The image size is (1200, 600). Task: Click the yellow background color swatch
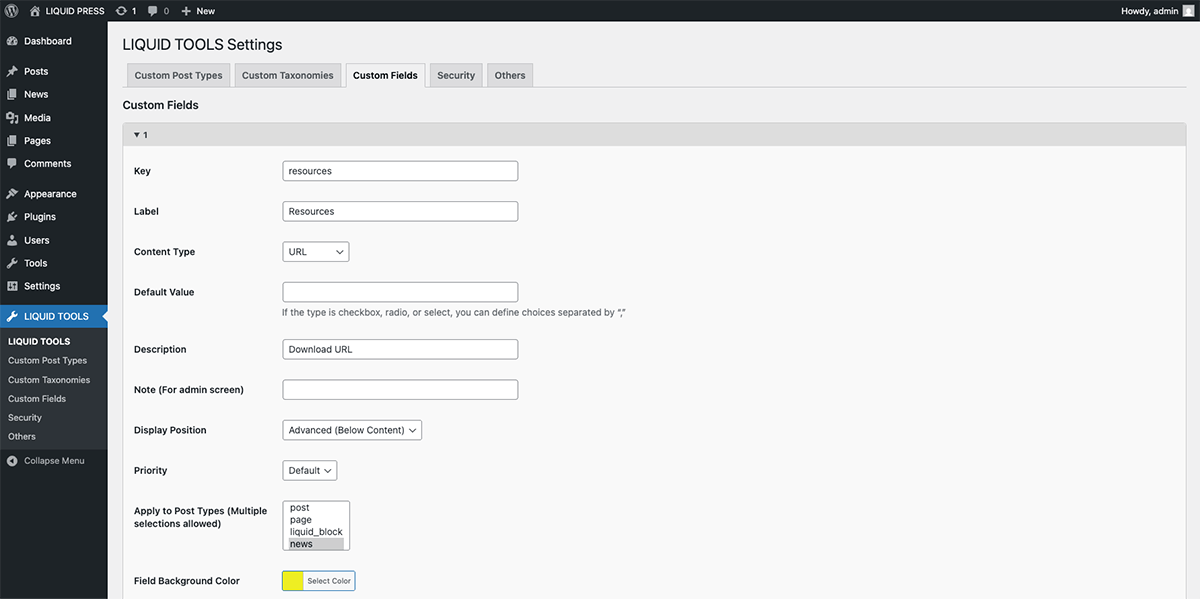(293, 581)
